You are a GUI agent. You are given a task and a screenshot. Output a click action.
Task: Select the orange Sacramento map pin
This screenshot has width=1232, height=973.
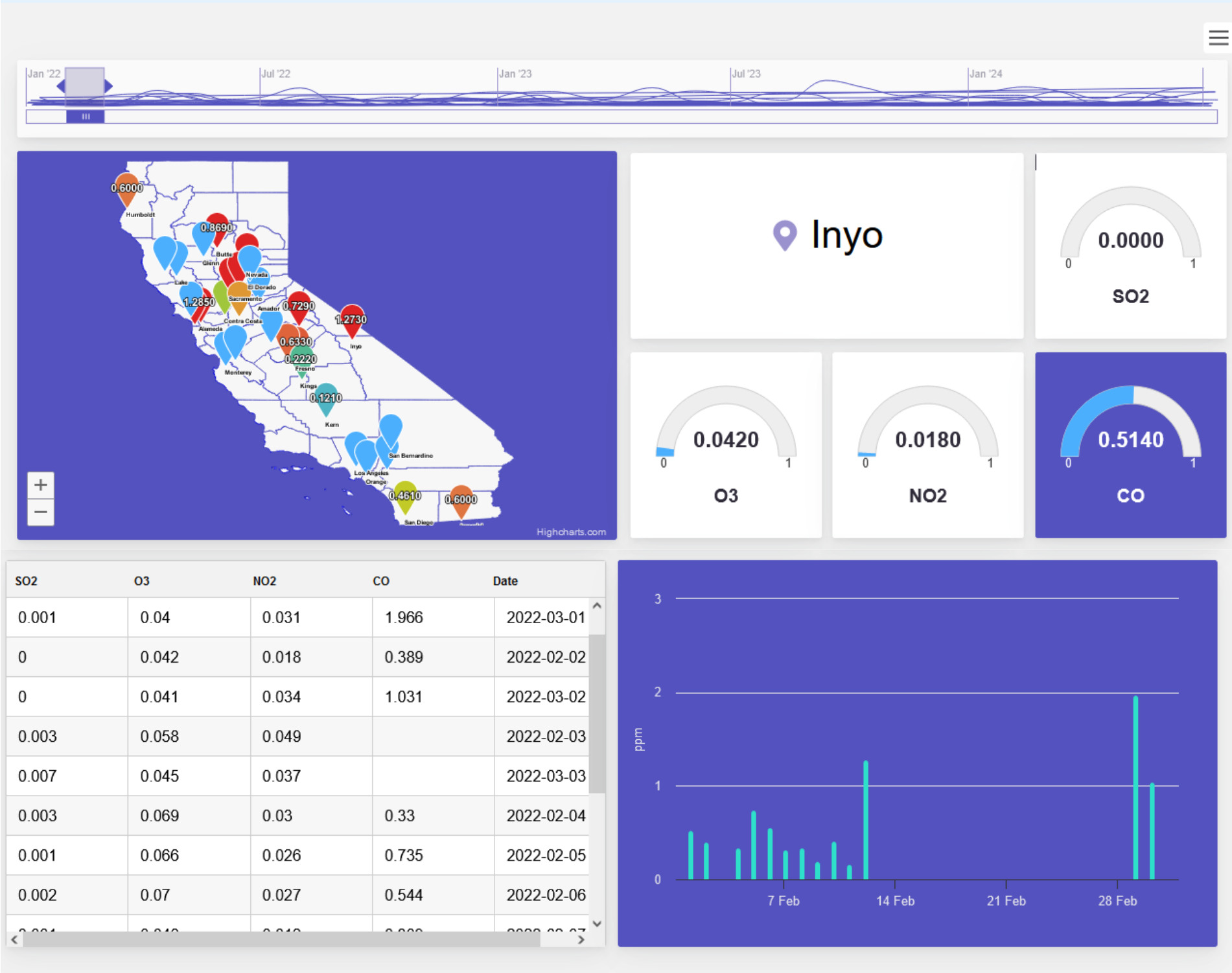click(x=238, y=297)
